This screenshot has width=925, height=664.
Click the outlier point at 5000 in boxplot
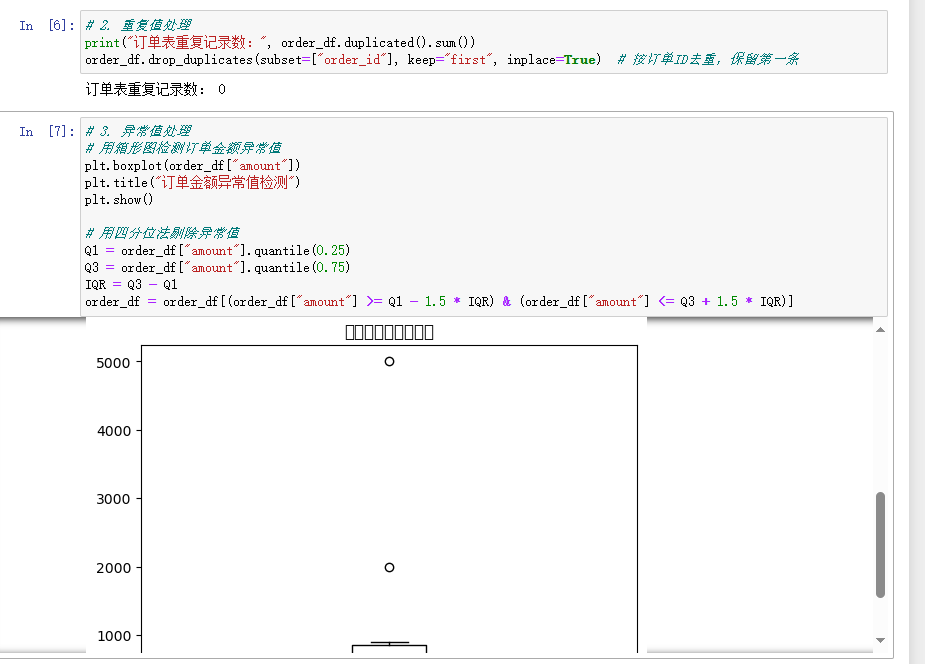[389, 361]
